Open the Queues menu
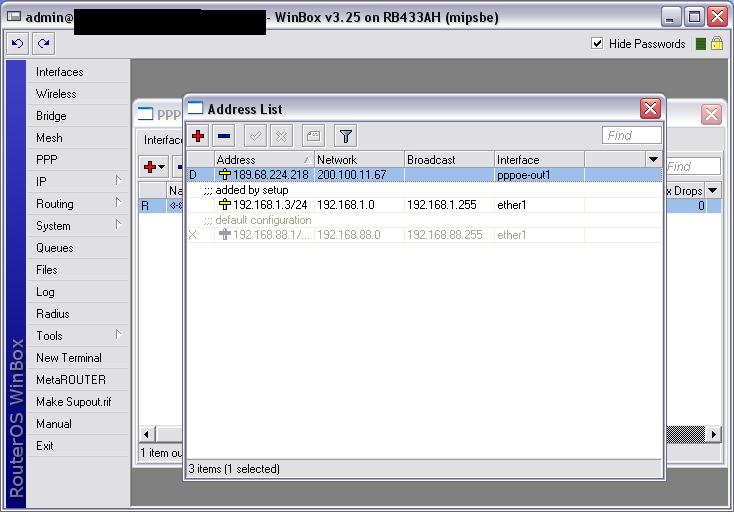This screenshot has width=734, height=512. click(x=77, y=248)
